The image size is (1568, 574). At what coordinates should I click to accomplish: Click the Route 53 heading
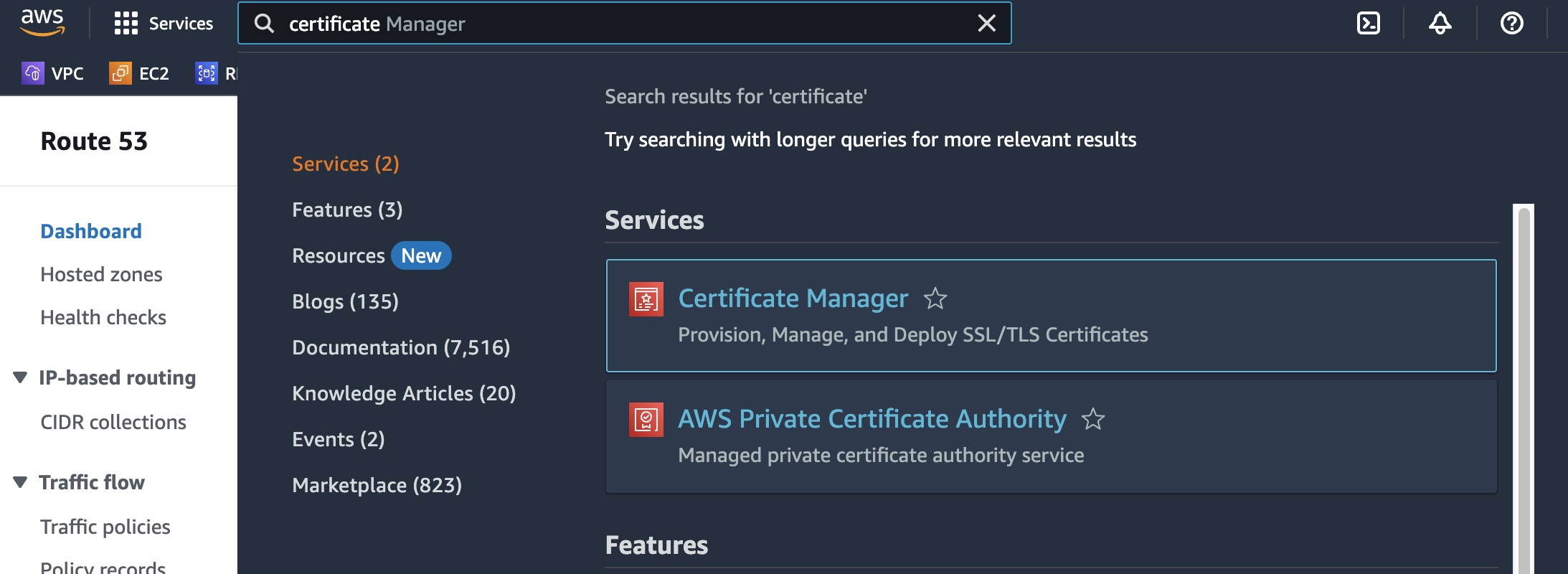94,141
